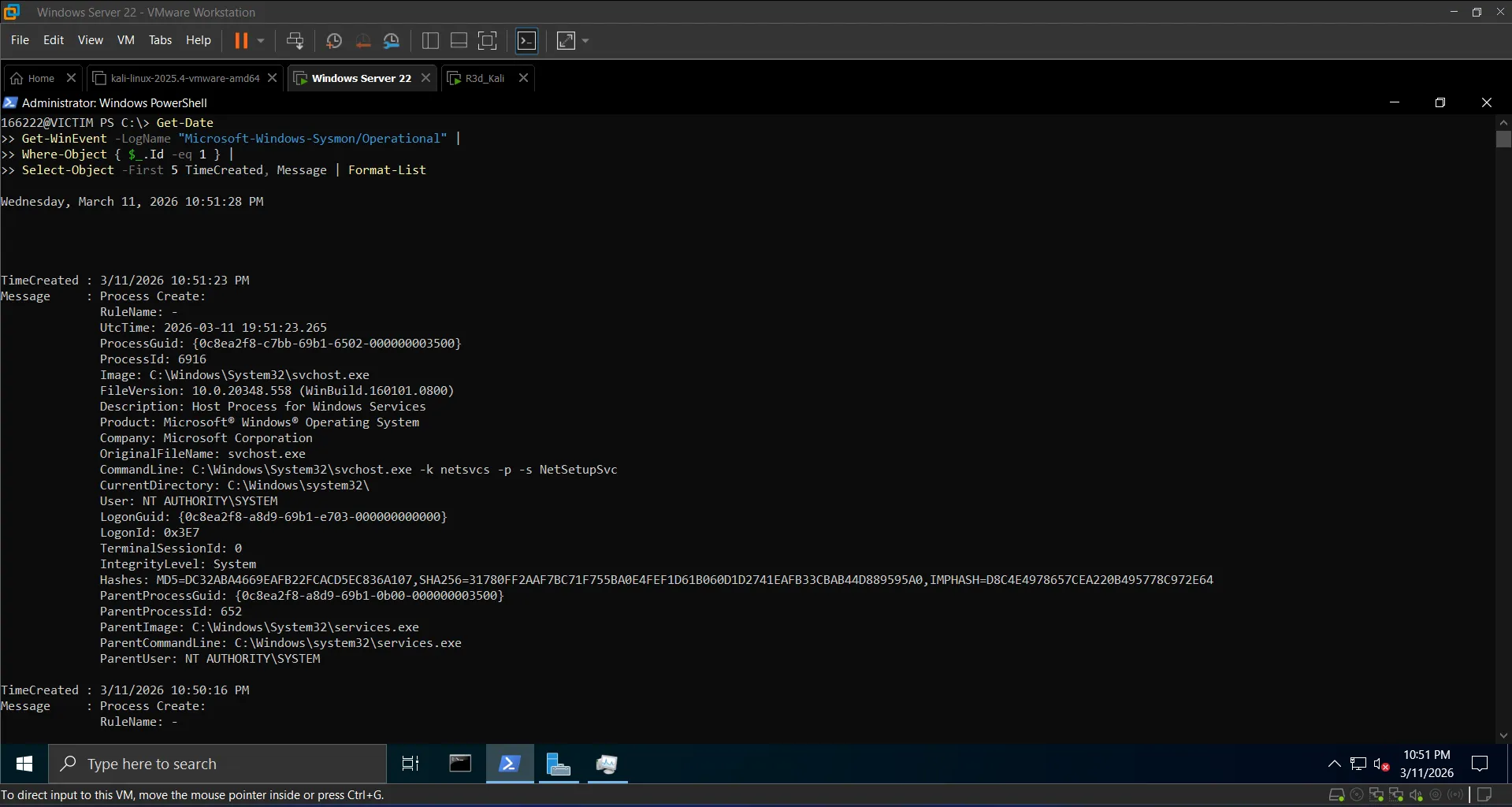The image size is (1512, 807).
Task: Click the stretch guest display icon
Action: click(566, 40)
